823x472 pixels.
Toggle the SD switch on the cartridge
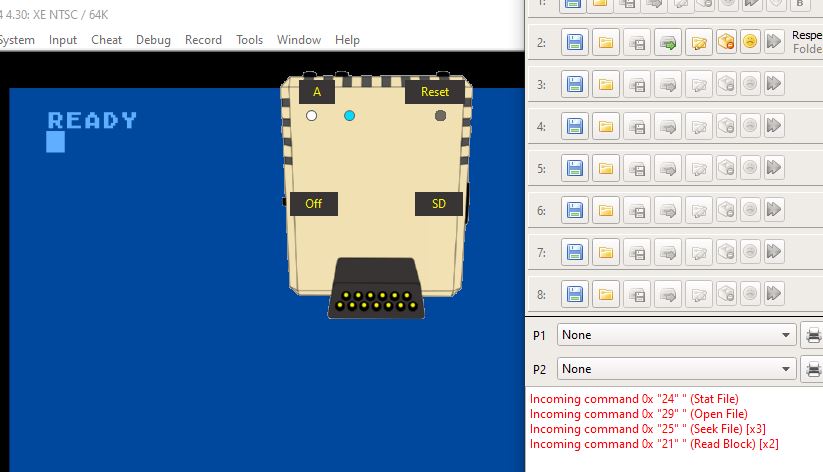[439, 204]
